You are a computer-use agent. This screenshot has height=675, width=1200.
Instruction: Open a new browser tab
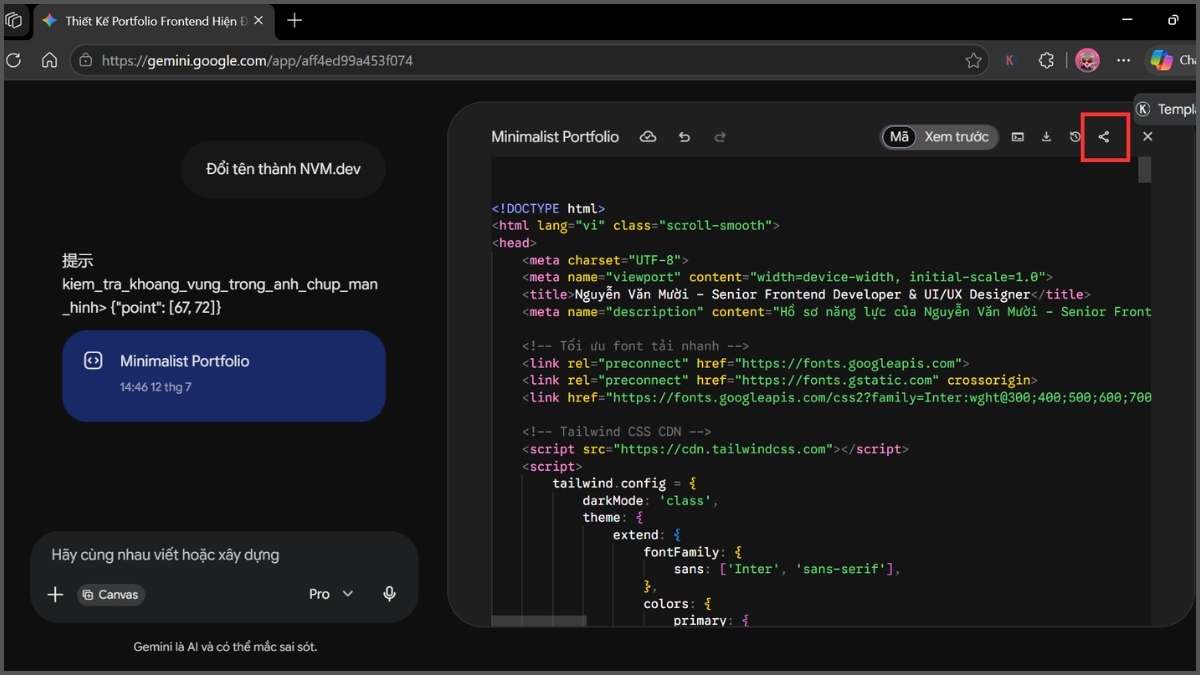point(294,20)
